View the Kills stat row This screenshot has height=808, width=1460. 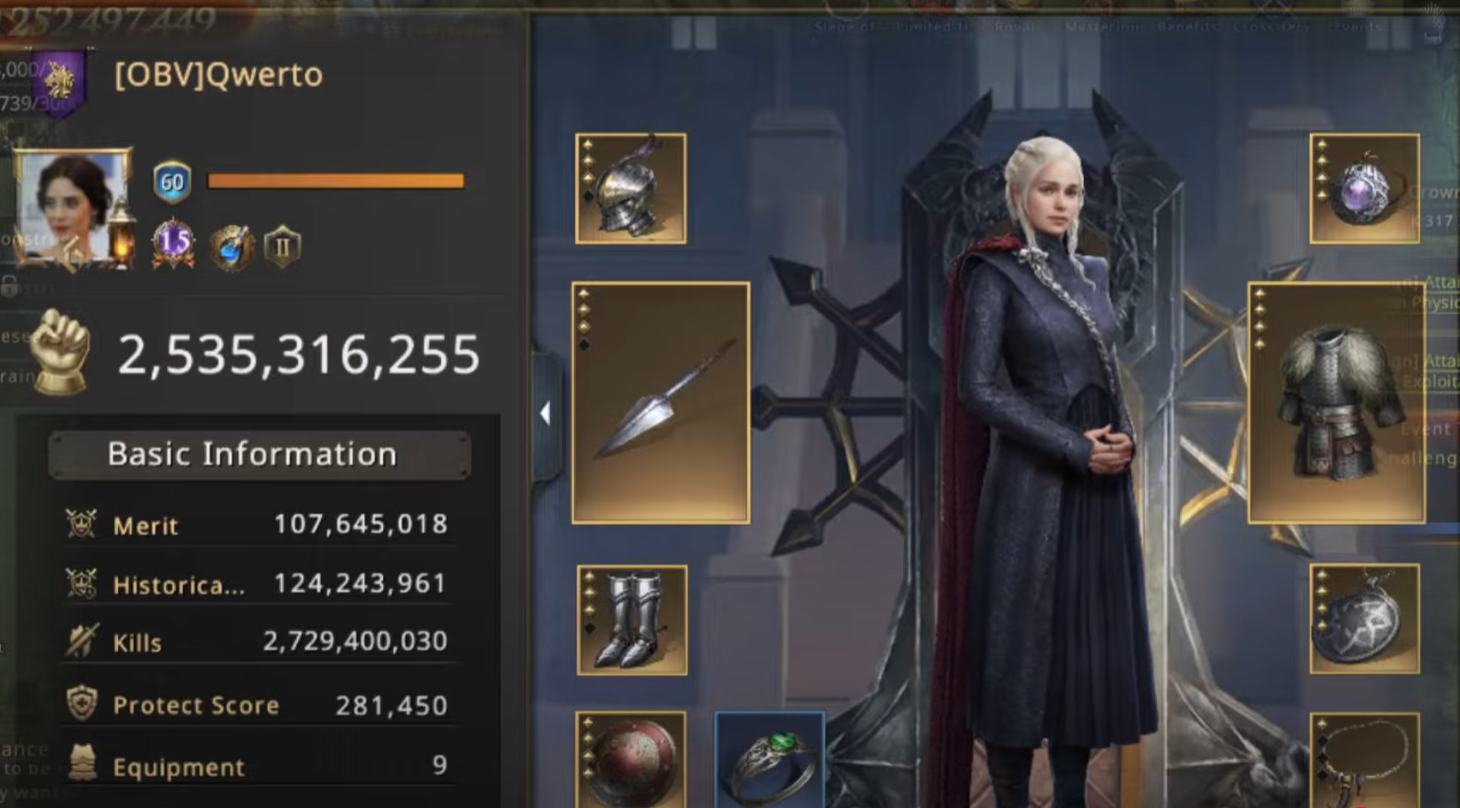point(258,642)
